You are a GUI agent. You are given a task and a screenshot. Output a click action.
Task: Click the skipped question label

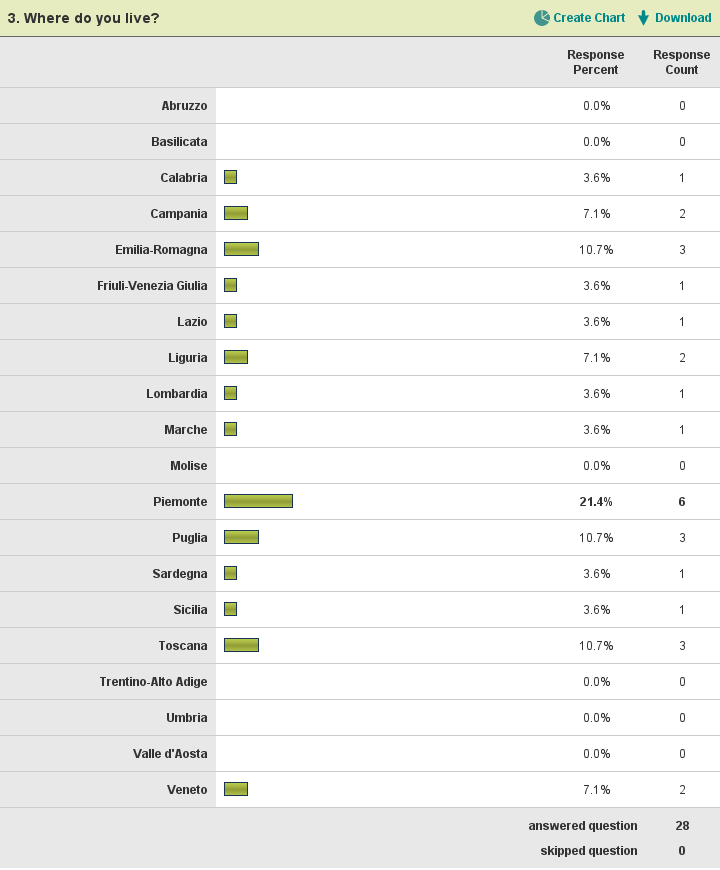coord(589,851)
